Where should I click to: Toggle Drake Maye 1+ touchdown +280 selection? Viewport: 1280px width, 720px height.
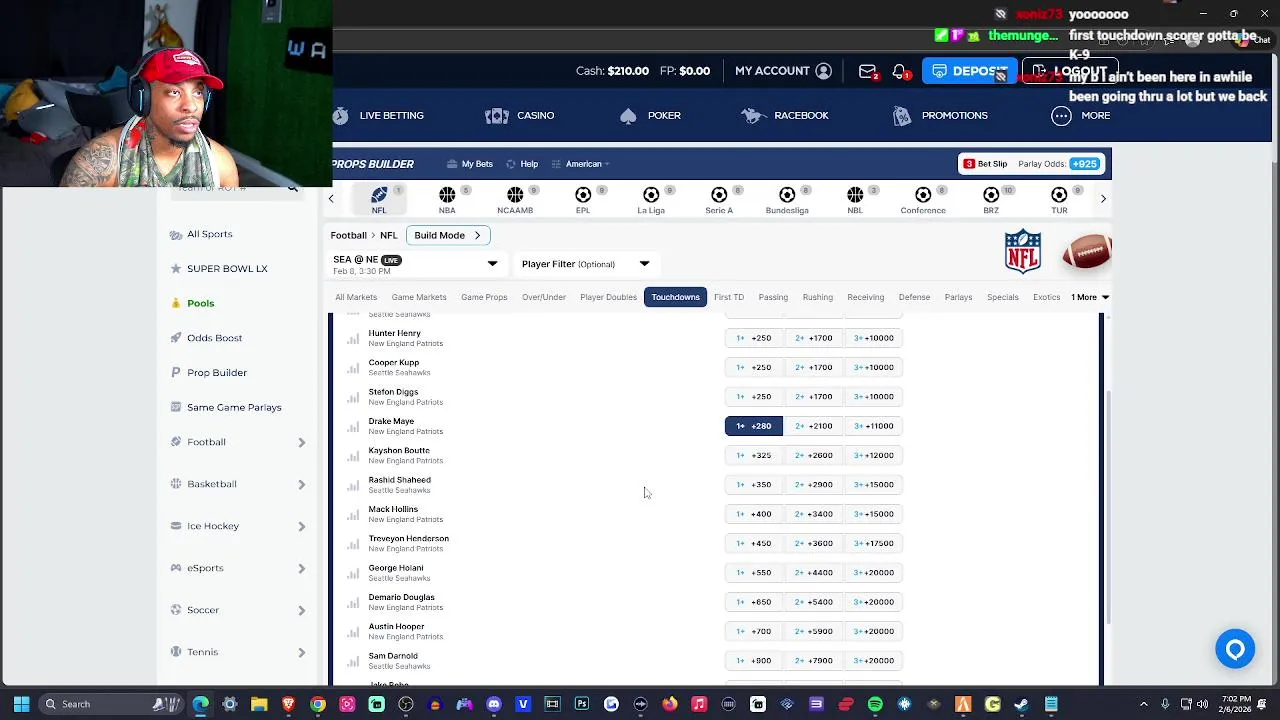click(754, 426)
